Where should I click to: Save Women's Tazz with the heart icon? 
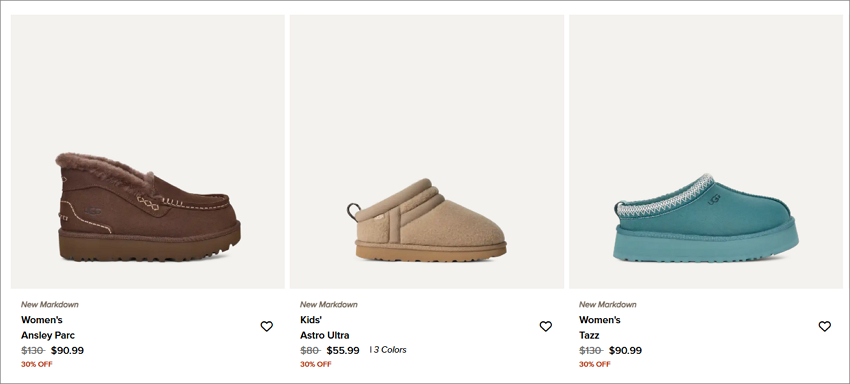(x=824, y=327)
